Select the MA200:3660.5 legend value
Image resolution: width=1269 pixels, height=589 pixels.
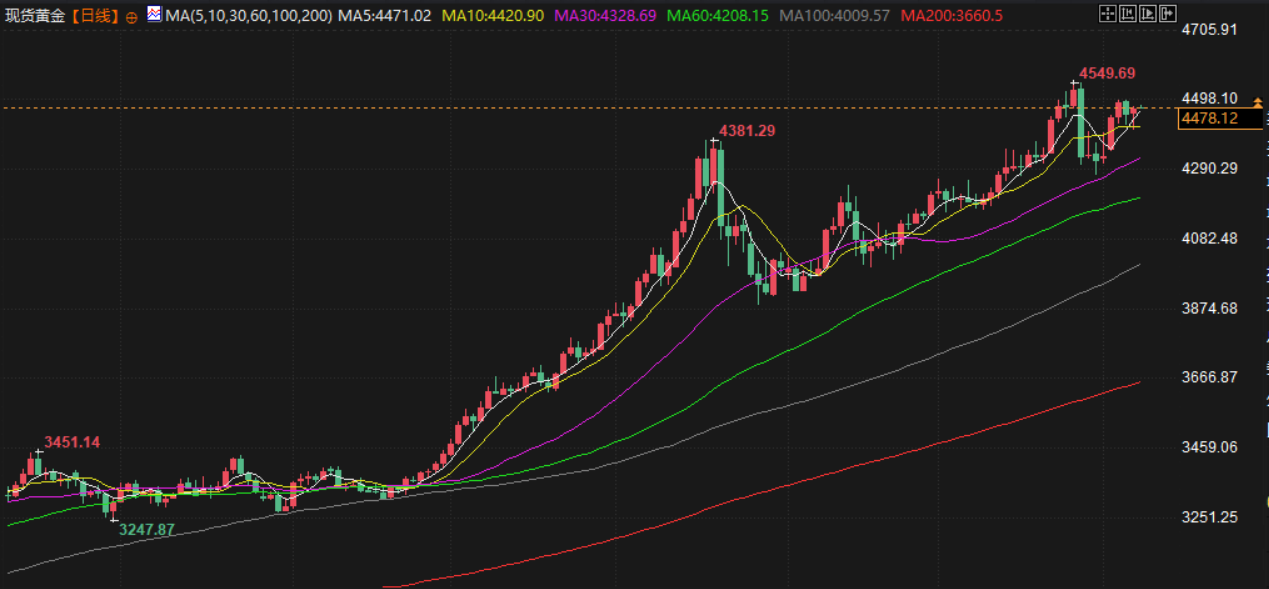tap(951, 15)
